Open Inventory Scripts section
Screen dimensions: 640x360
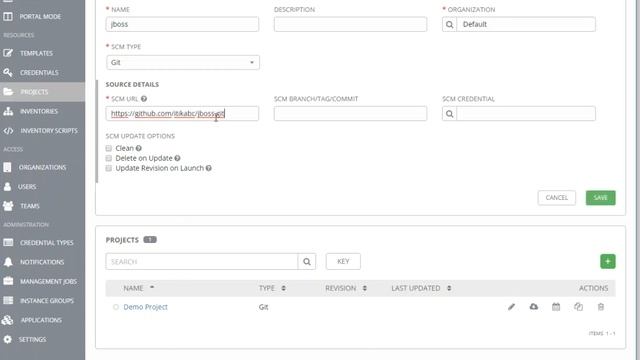49,131
